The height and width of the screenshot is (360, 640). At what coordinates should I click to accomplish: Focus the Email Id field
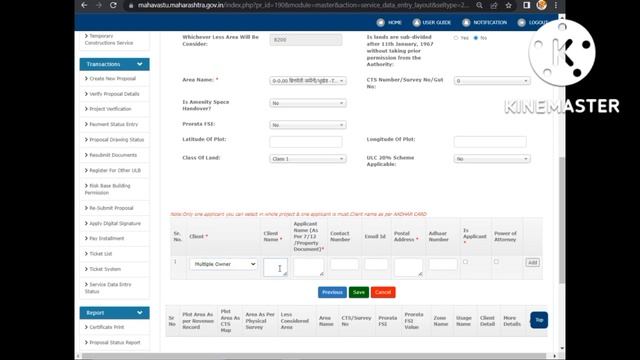click(x=376, y=264)
